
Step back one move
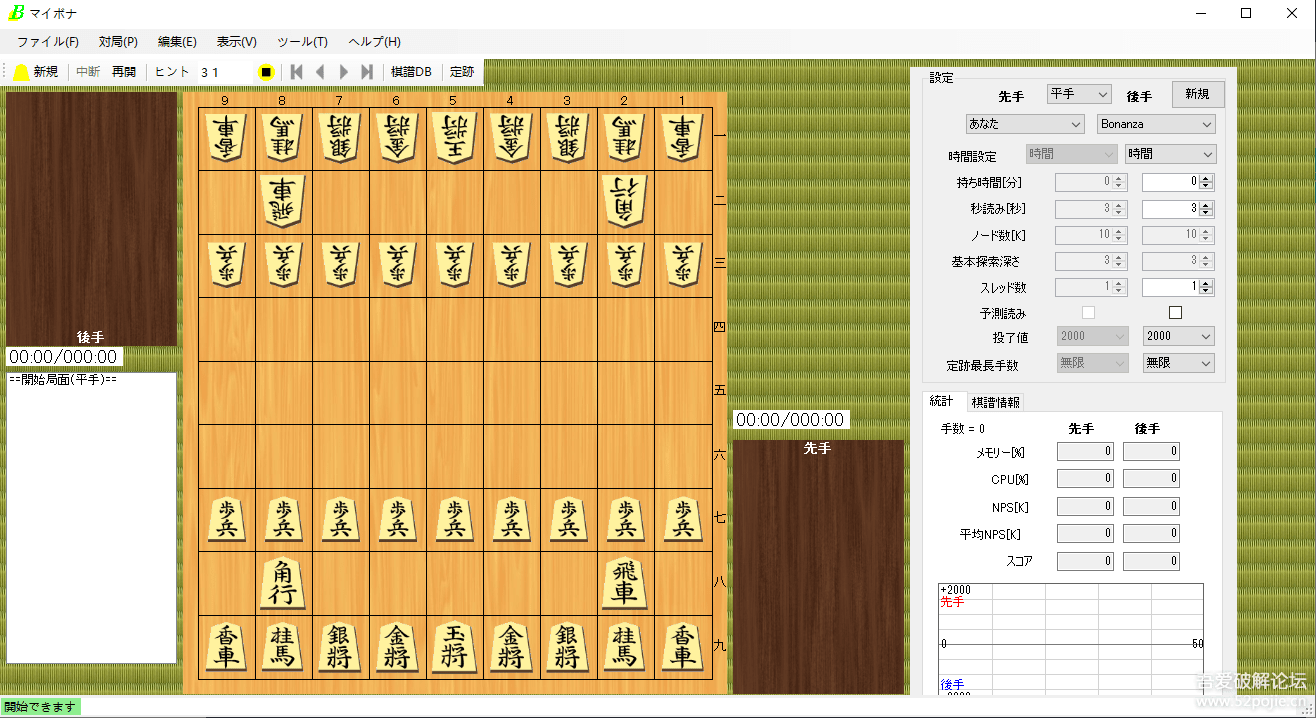coord(320,72)
